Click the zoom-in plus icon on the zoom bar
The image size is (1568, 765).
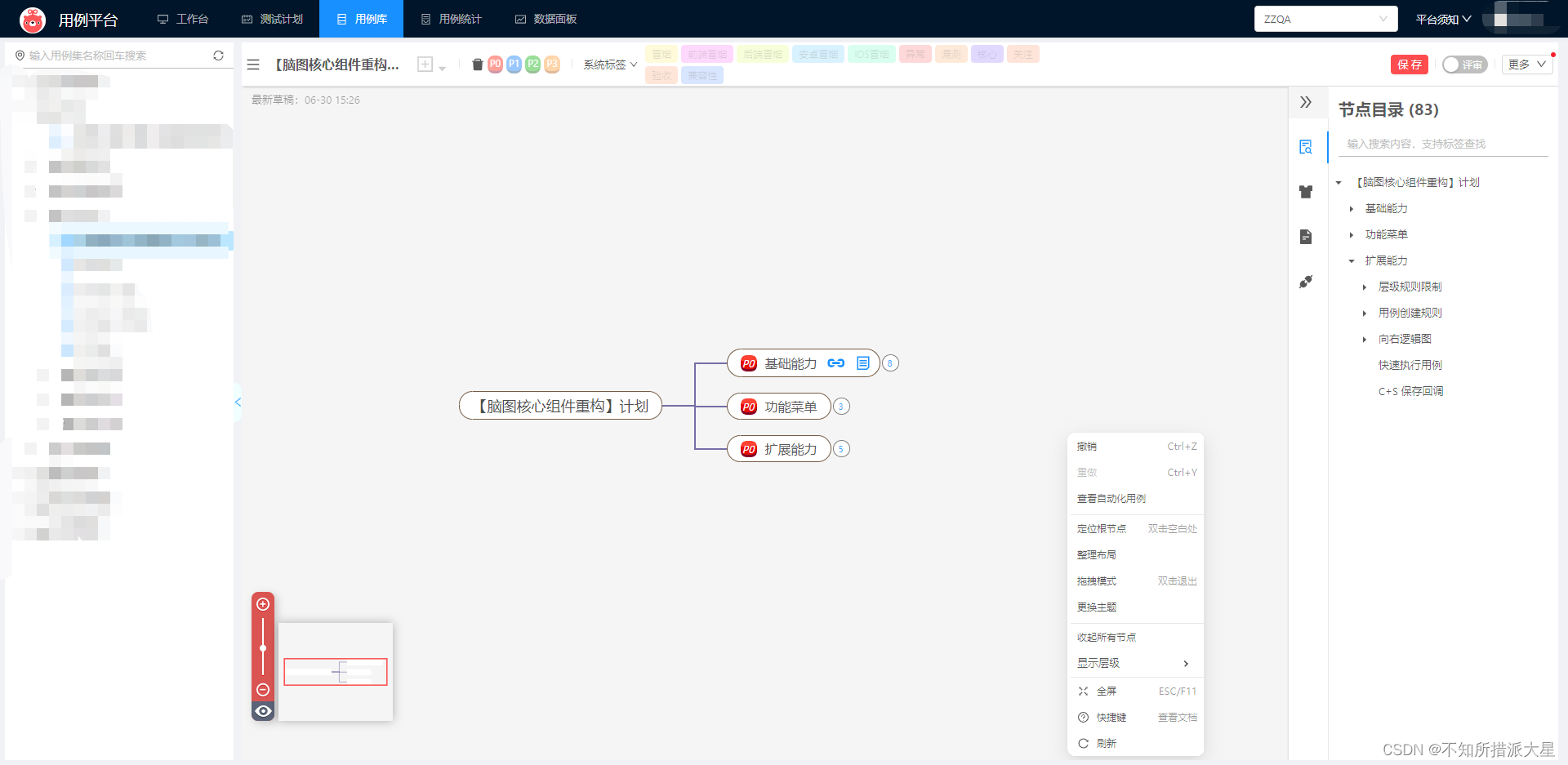pyautogui.click(x=263, y=604)
